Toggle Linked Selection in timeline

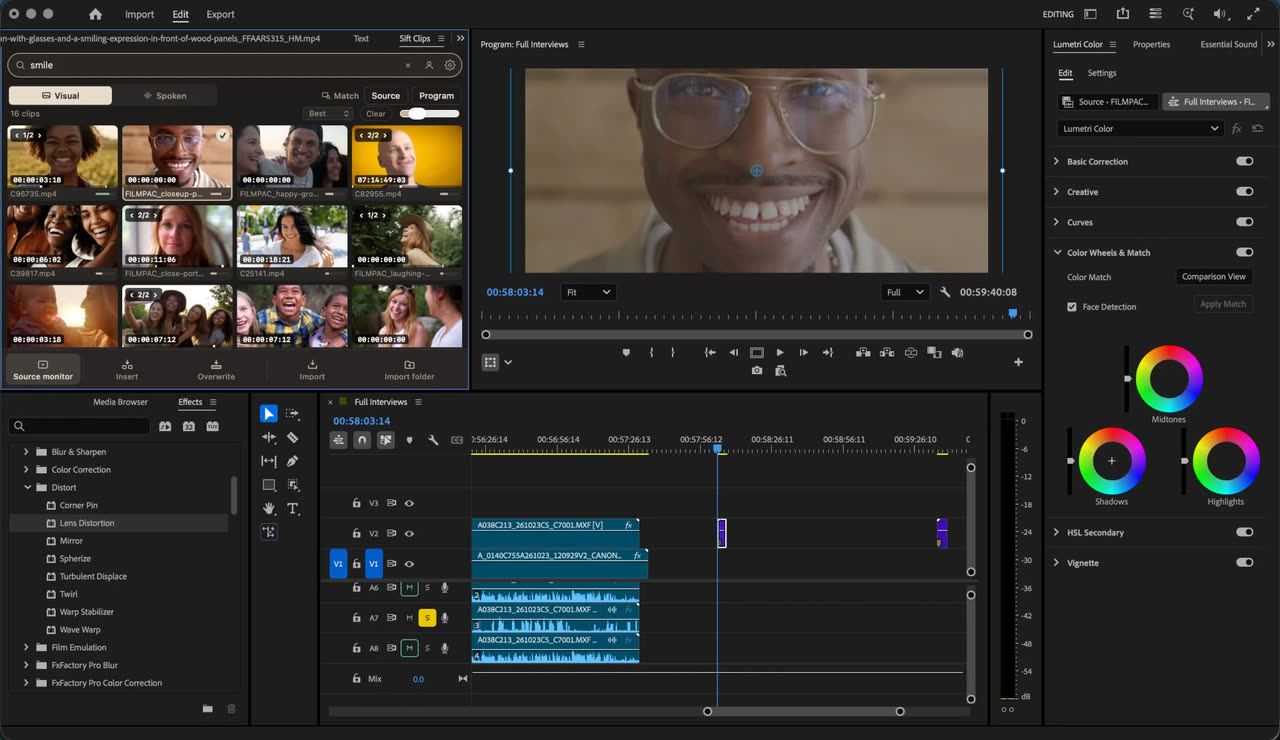[x=385, y=440]
